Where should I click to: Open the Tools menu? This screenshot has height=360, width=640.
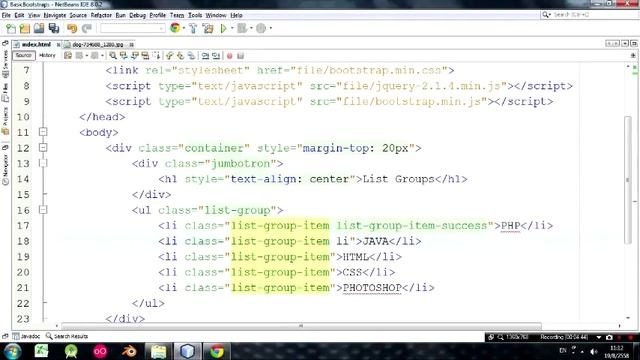pos(195,15)
